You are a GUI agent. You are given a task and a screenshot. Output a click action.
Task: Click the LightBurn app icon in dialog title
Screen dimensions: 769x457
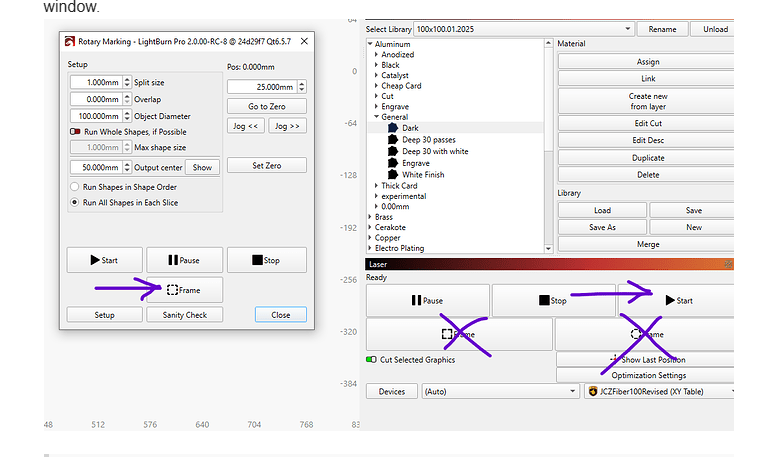70,42
